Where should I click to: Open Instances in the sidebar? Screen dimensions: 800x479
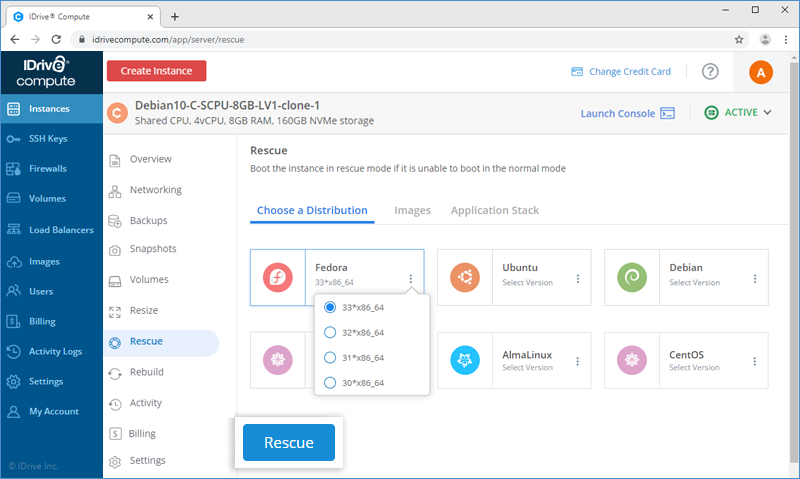coord(51,109)
